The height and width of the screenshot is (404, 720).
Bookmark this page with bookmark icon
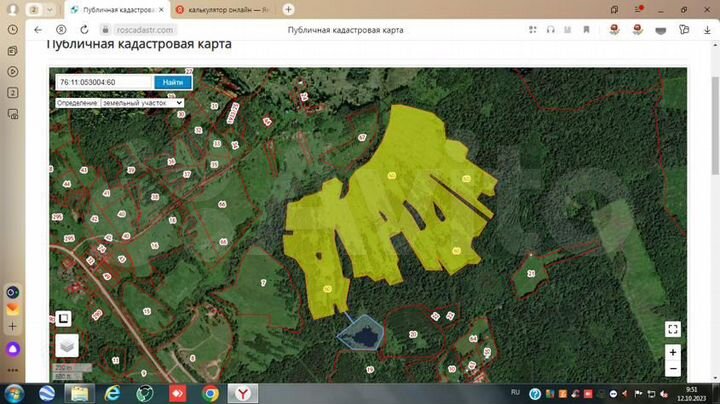586,30
